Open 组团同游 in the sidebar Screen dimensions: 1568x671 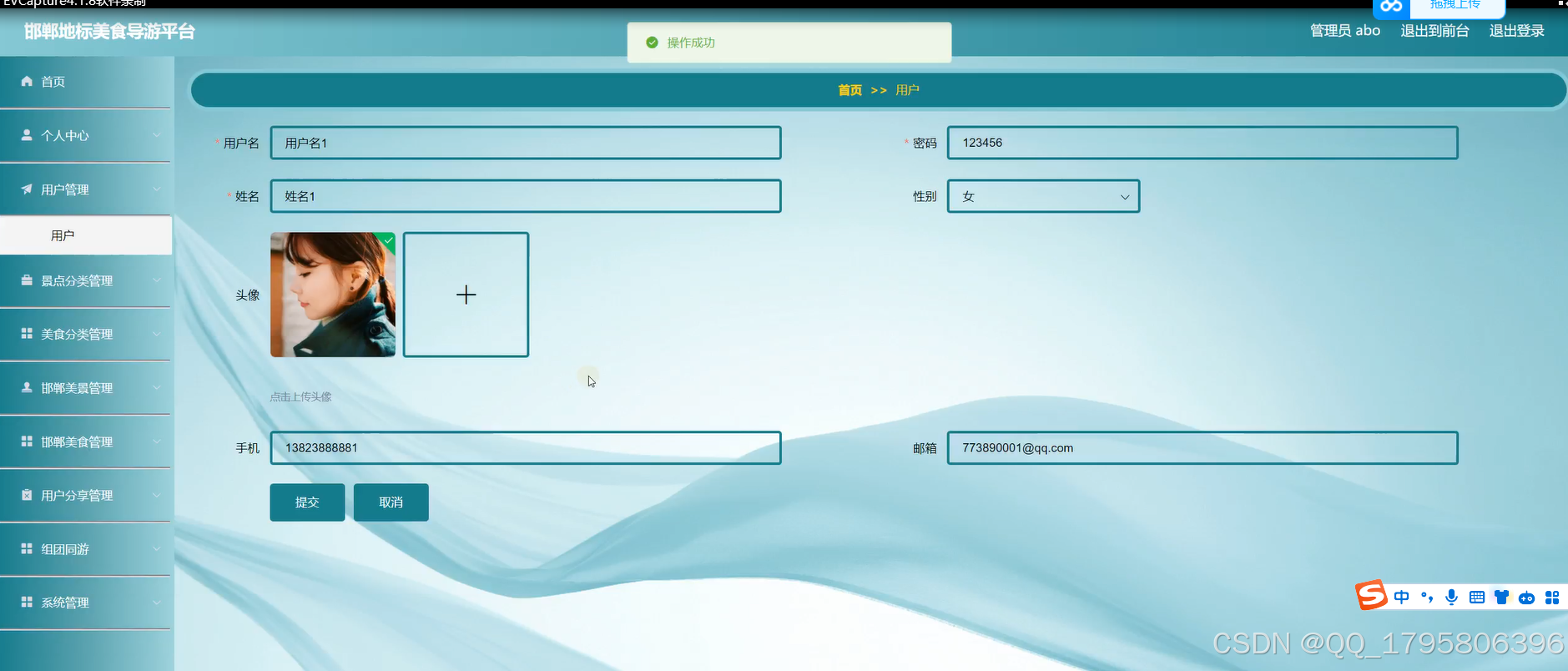pos(86,548)
